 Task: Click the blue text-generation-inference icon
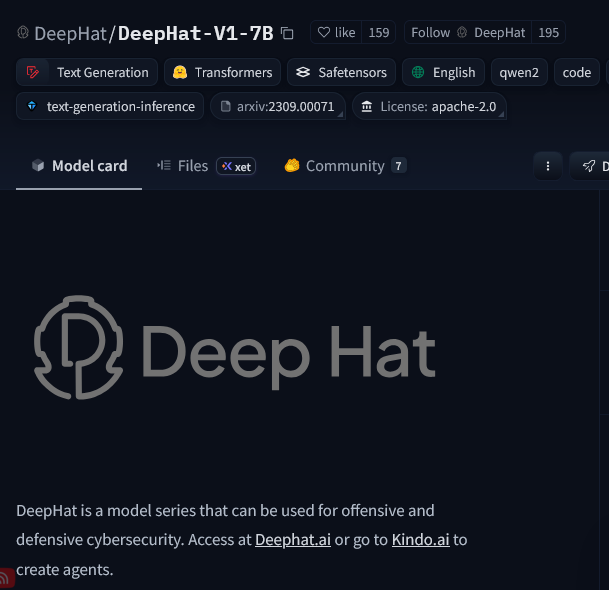32,106
